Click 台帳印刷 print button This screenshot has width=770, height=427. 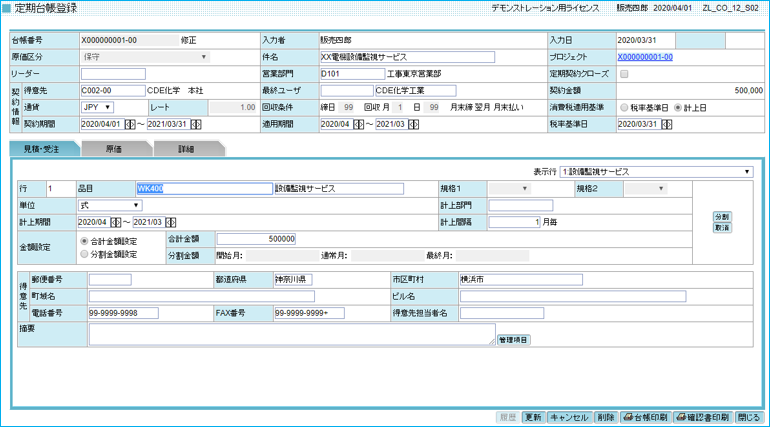coord(645,416)
